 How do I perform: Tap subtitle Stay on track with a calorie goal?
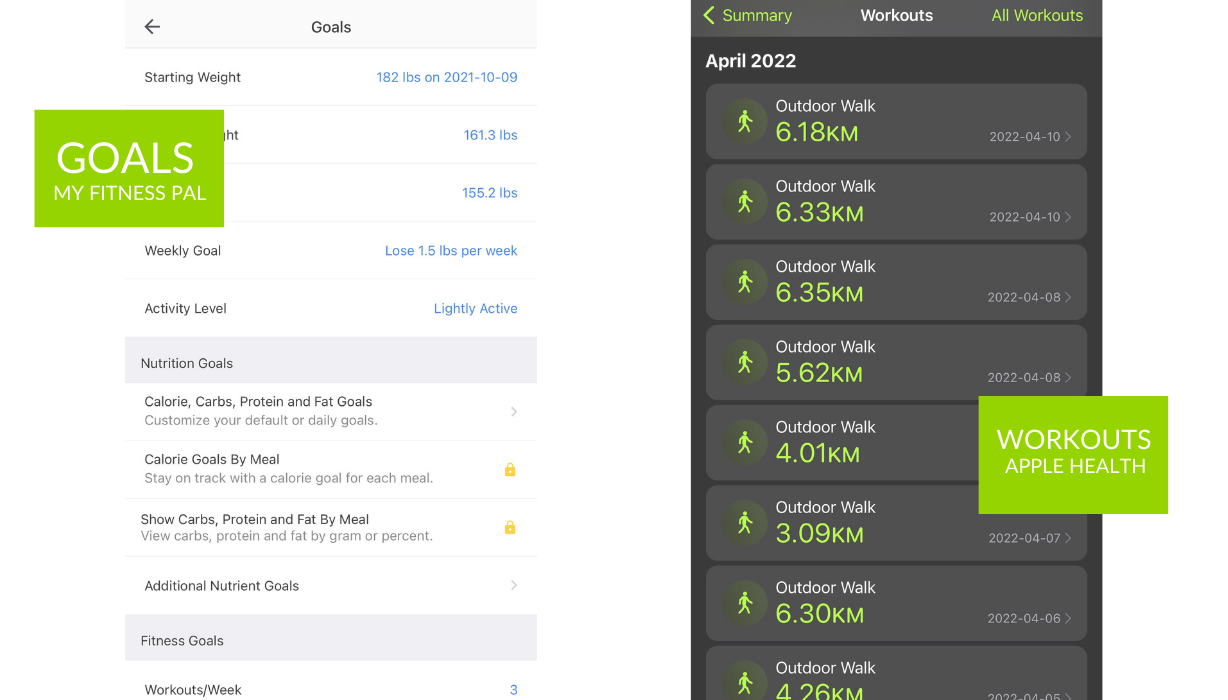(x=289, y=478)
